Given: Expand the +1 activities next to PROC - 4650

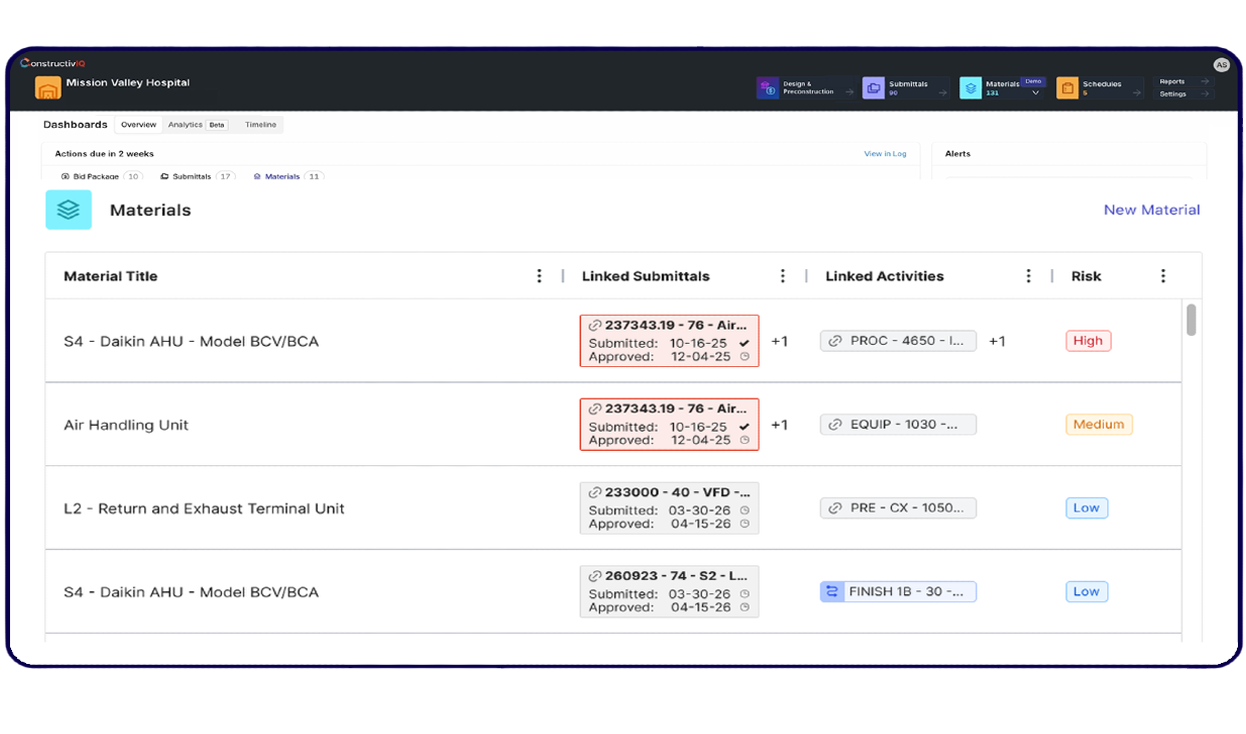Looking at the screenshot, I should tap(997, 341).
